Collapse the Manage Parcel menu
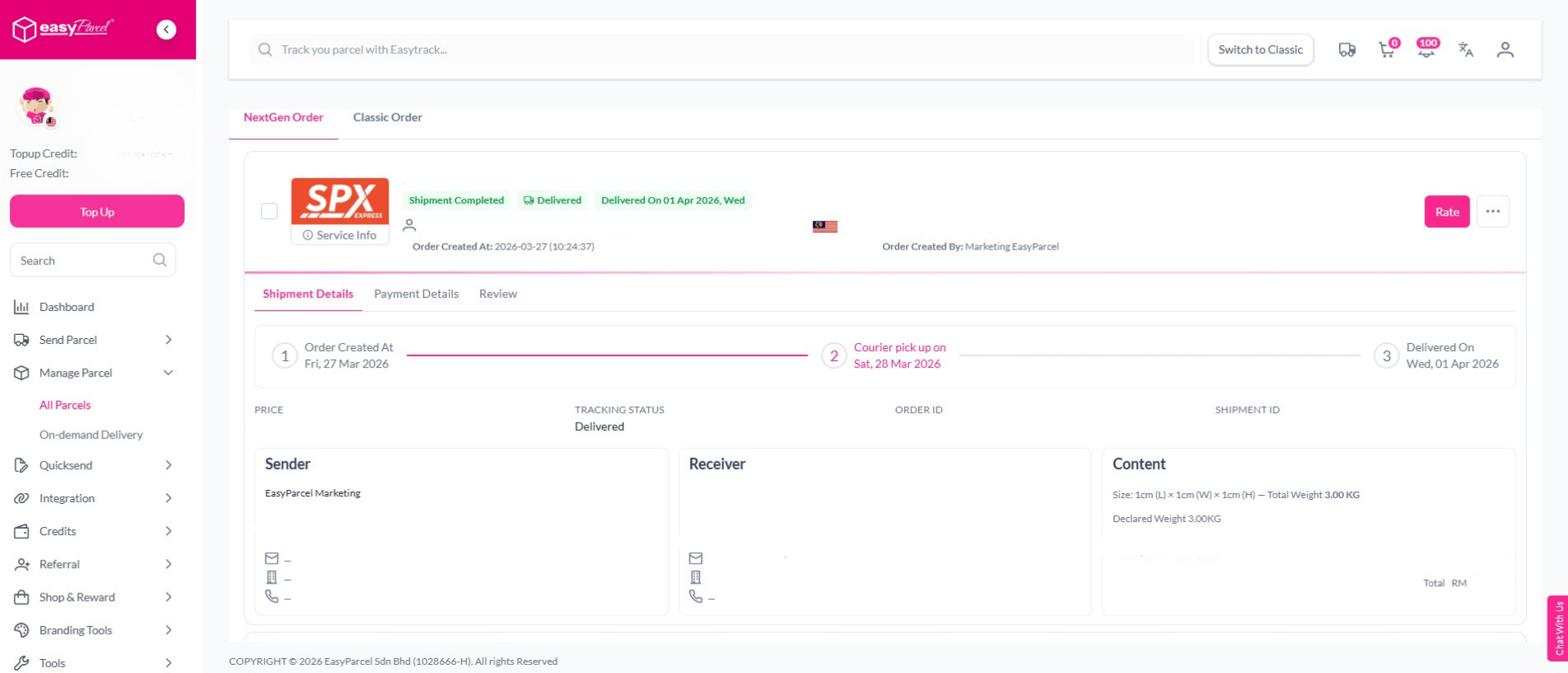1568x673 pixels. pos(94,373)
